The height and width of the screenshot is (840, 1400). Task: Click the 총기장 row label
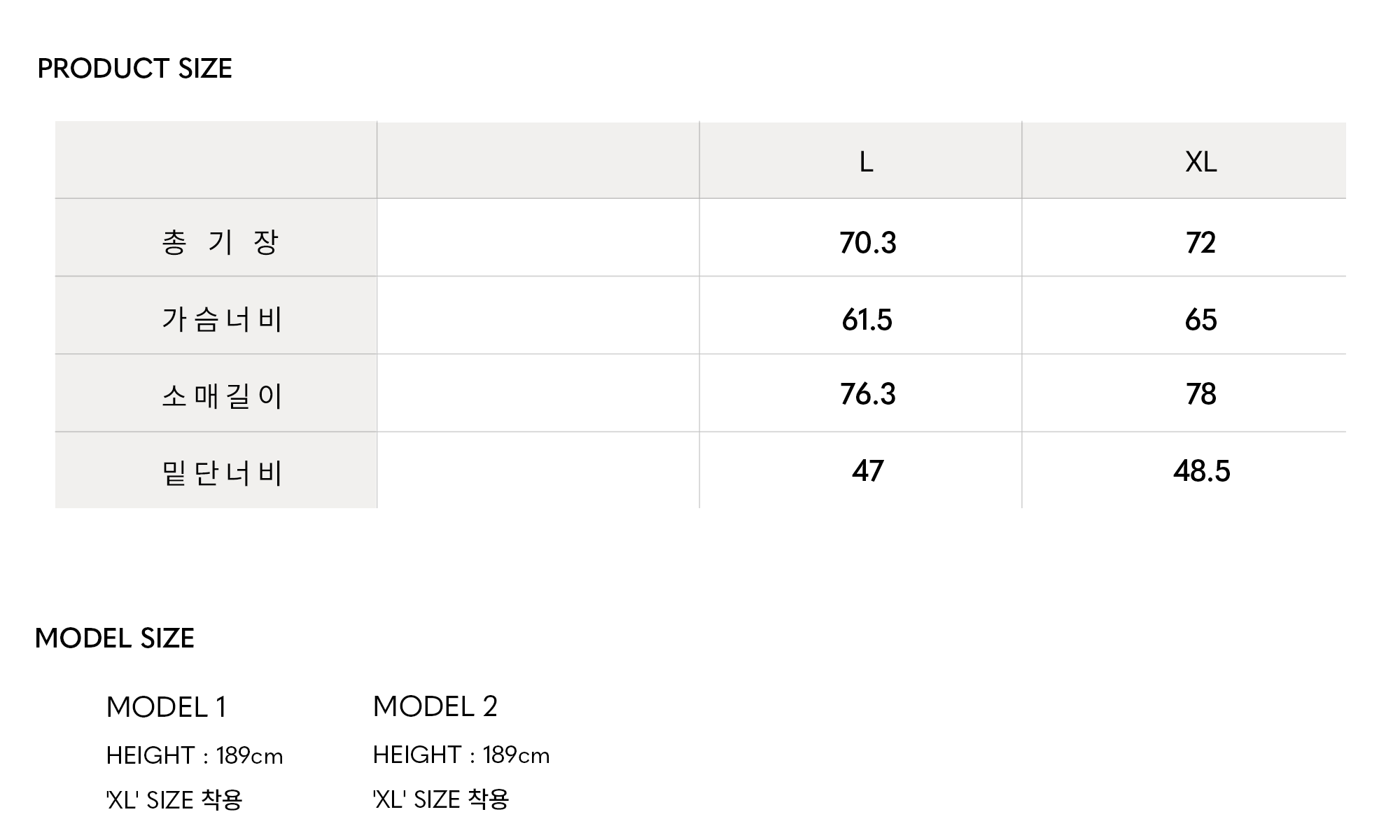pyautogui.click(x=220, y=242)
